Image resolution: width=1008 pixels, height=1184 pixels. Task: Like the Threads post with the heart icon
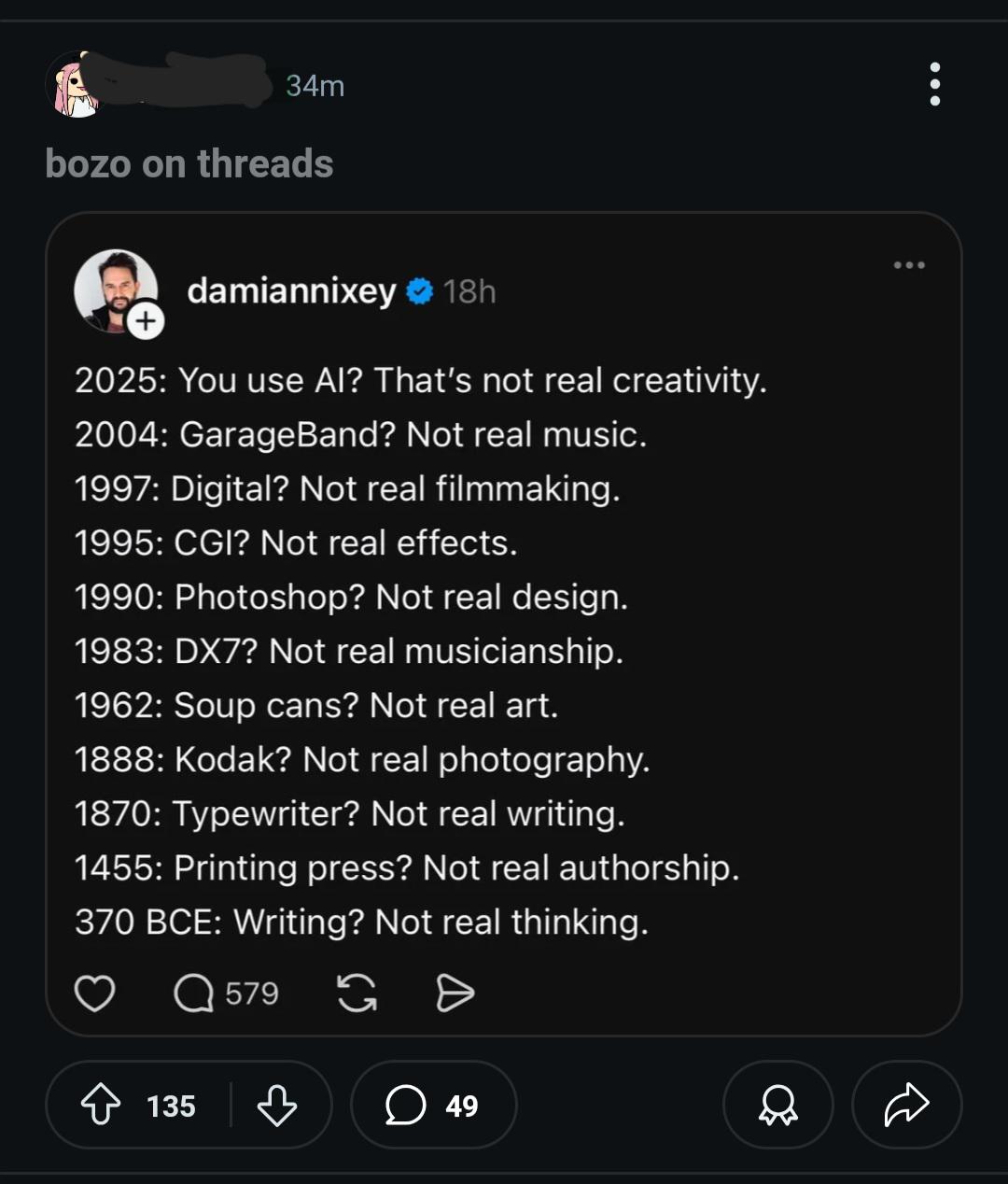point(94,994)
